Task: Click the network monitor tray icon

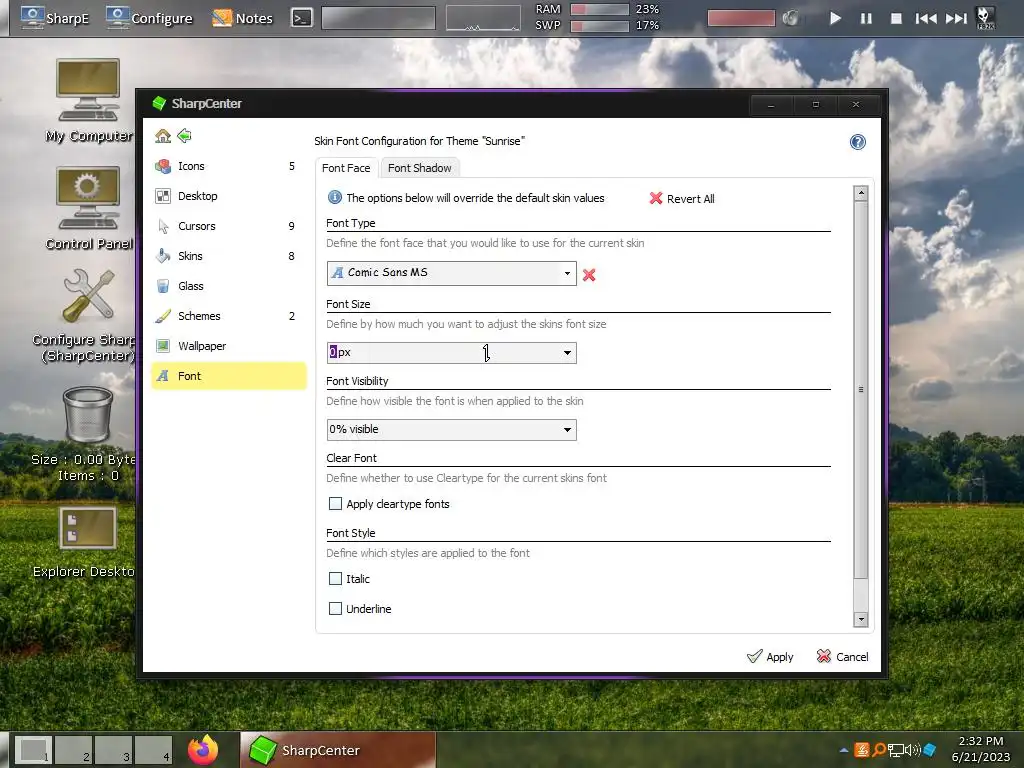Action: (x=896, y=750)
